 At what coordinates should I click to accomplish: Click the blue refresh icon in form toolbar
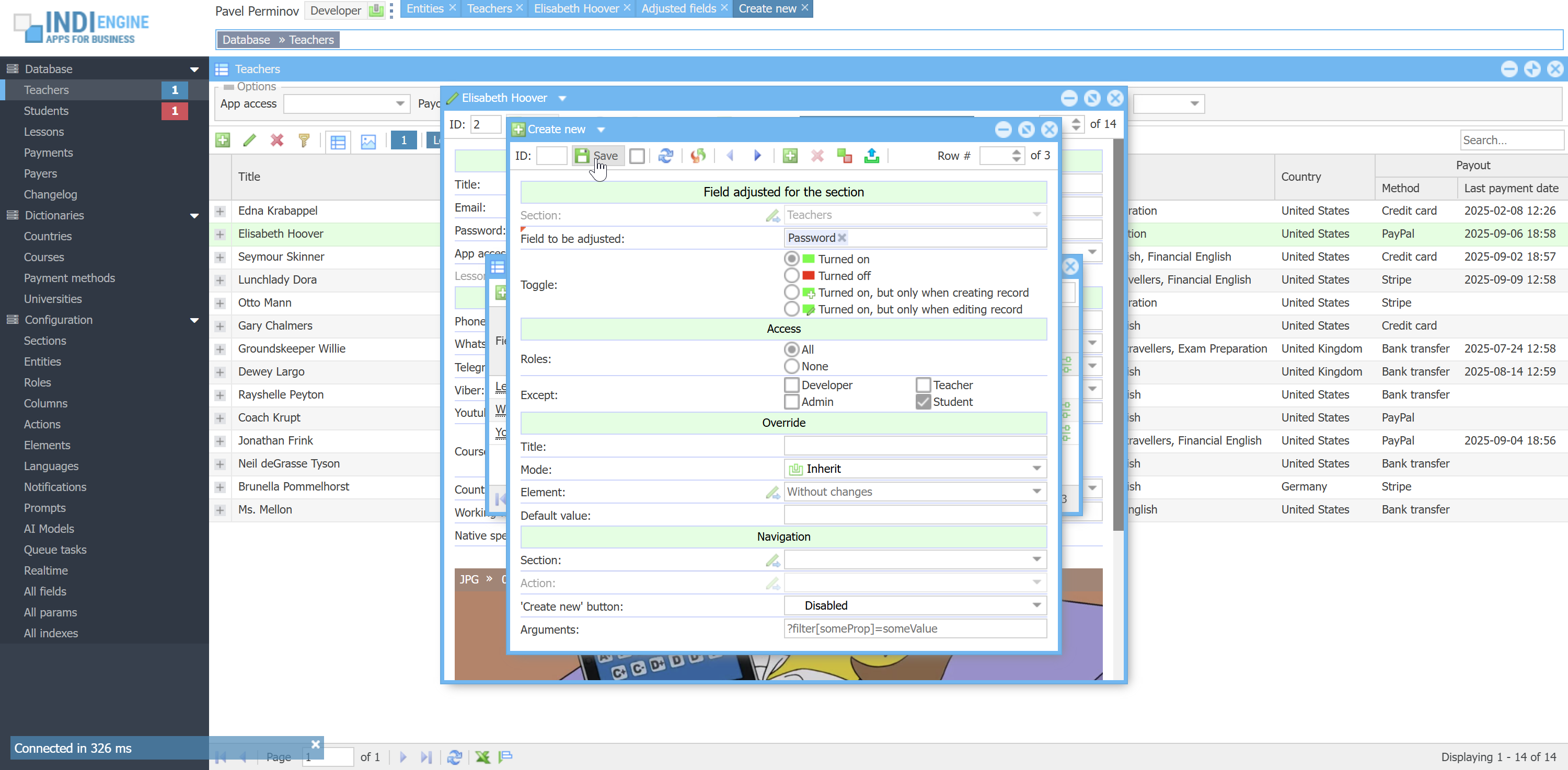[x=665, y=156]
